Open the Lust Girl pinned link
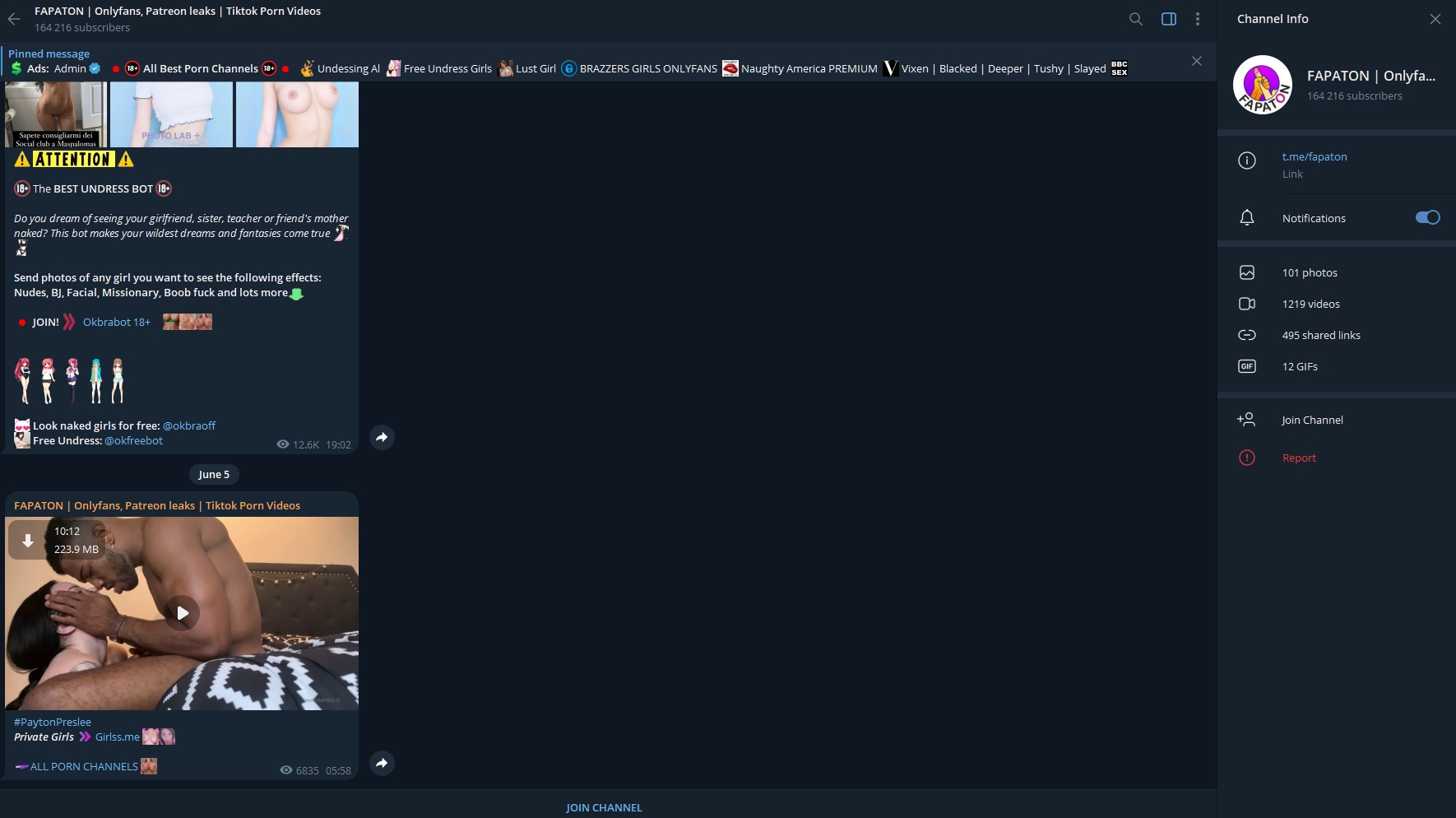Image resolution: width=1456 pixels, height=818 pixels. coord(536,68)
